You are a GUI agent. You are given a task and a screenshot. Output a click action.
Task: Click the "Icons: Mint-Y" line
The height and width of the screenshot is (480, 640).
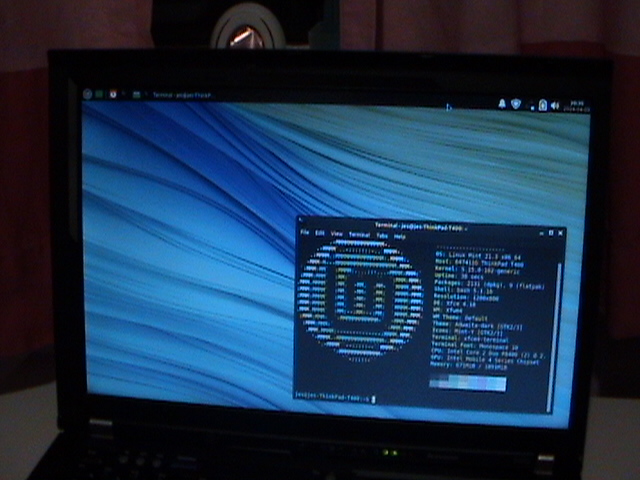[468, 332]
